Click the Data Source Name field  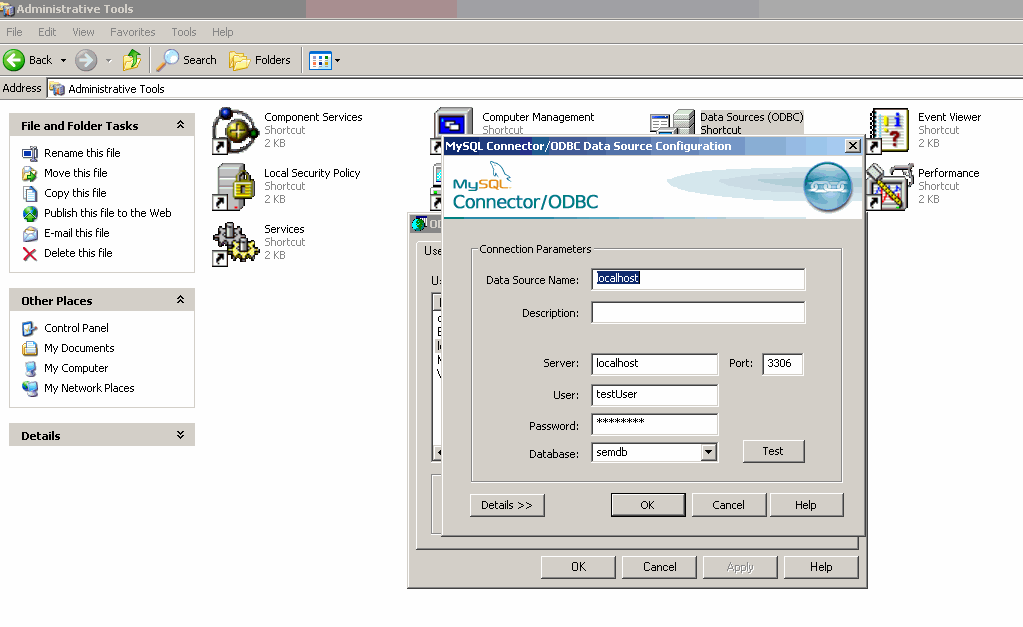(x=698, y=279)
